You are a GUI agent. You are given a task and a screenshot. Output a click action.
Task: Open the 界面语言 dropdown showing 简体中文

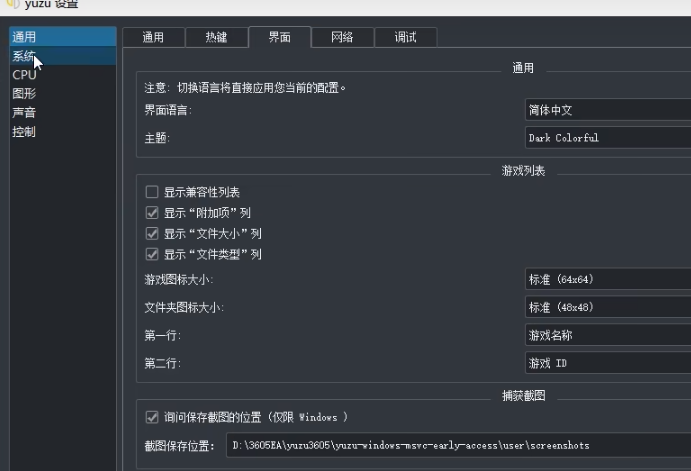tap(607, 110)
